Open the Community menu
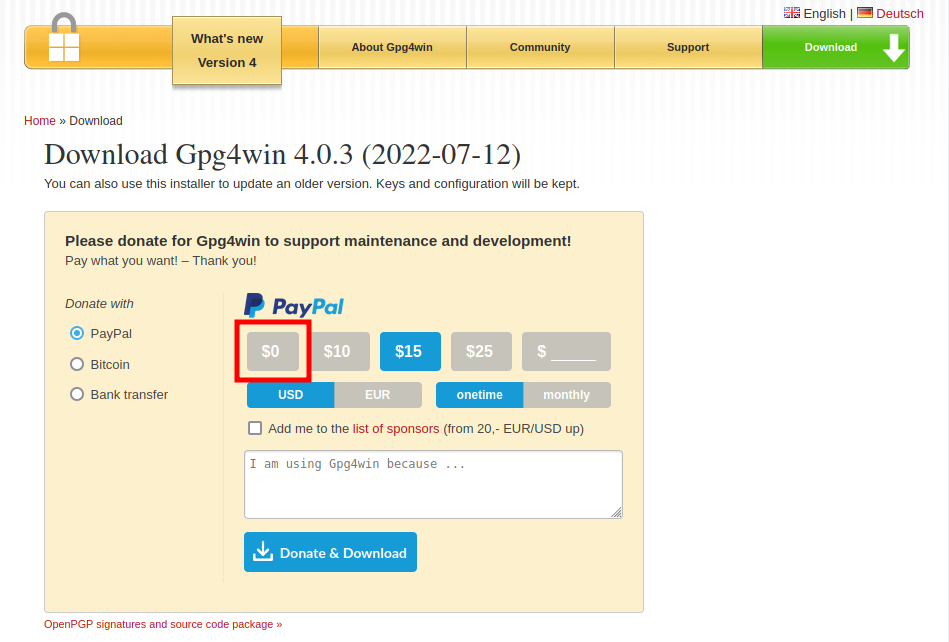The image size is (949, 642). pyautogui.click(x=540, y=47)
